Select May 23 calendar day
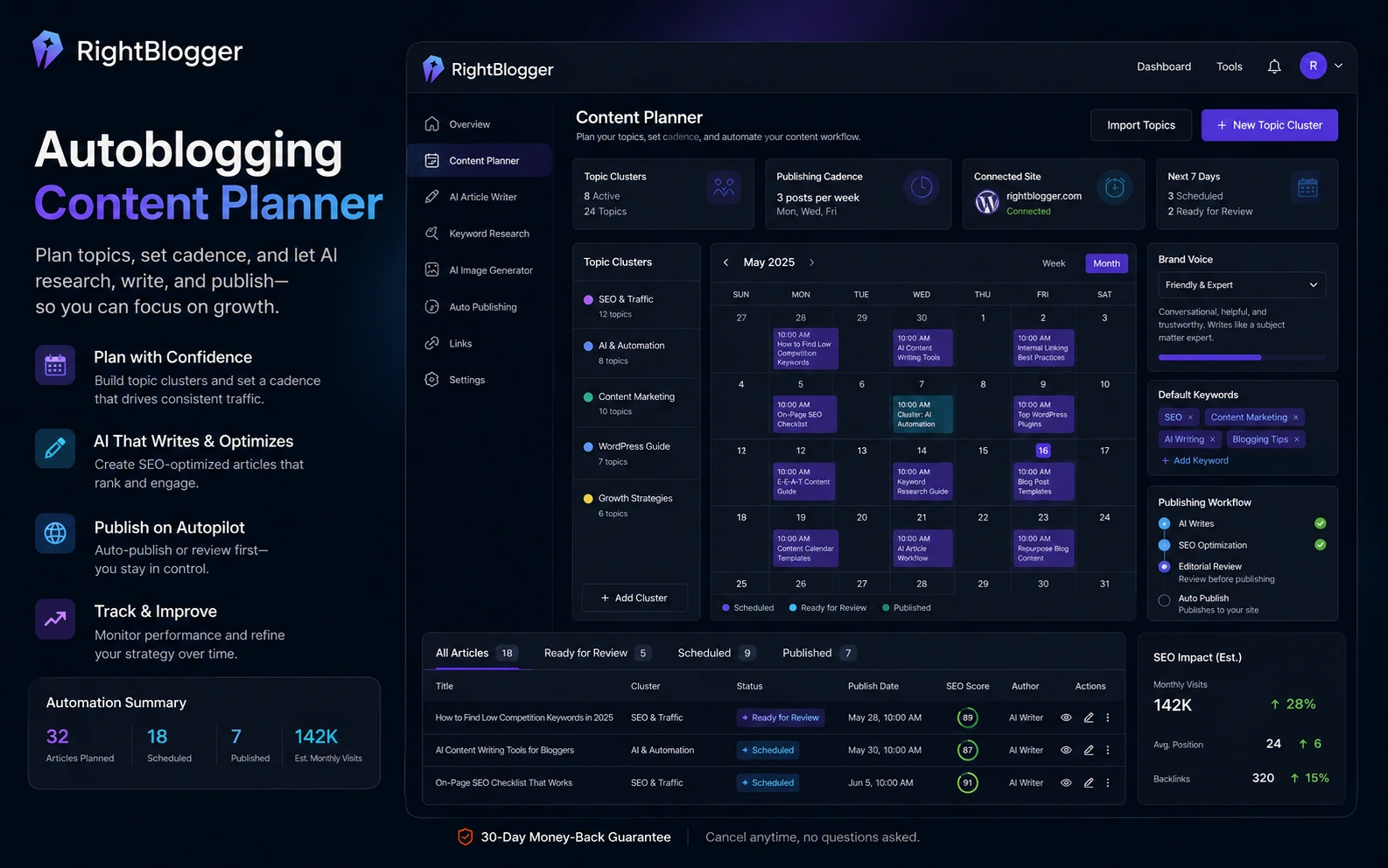Image resolution: width=1388 pixels, height=868 pixels. 1043,517
